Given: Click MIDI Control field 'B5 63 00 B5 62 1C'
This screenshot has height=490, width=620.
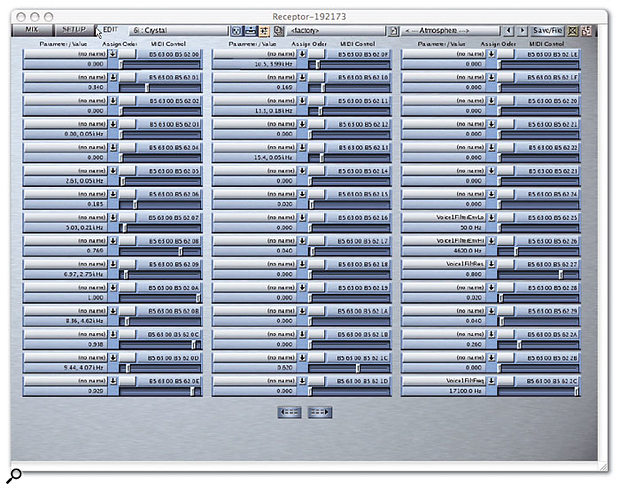Looking at the screenshot, I should click(x=358, y=357).
